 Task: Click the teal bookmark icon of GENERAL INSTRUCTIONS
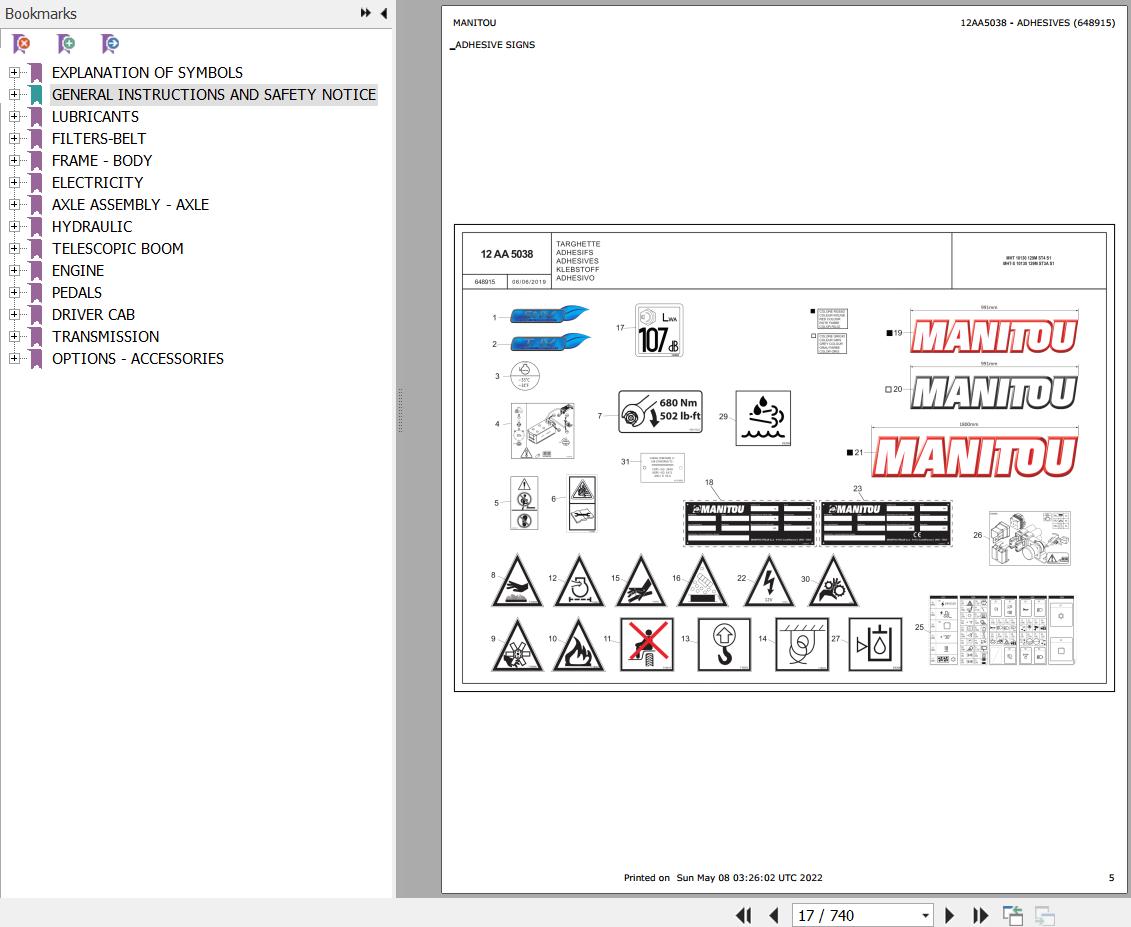(36, 95)
